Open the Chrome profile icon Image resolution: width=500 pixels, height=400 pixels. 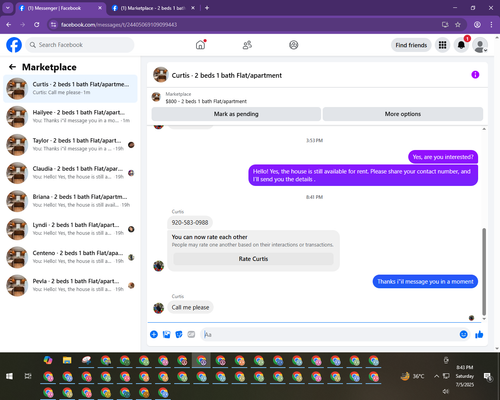[477, 25]
